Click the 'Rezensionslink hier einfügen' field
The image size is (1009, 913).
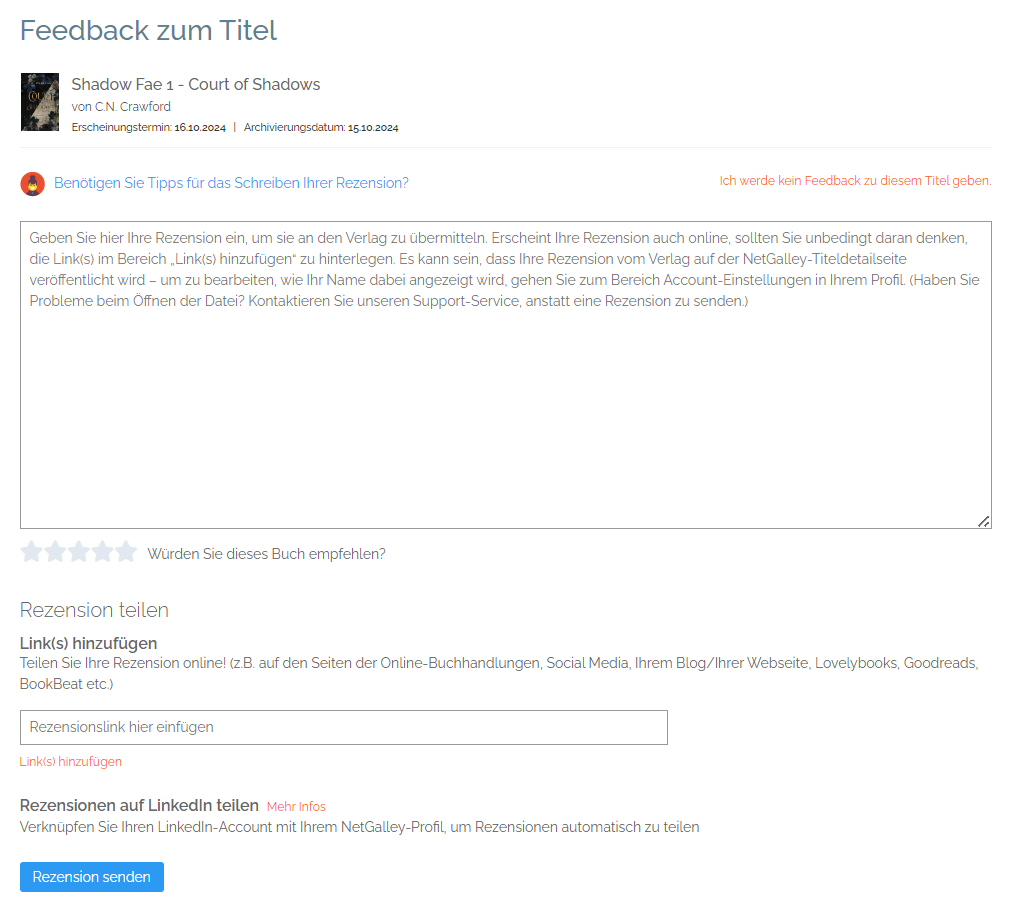(343, 727)
